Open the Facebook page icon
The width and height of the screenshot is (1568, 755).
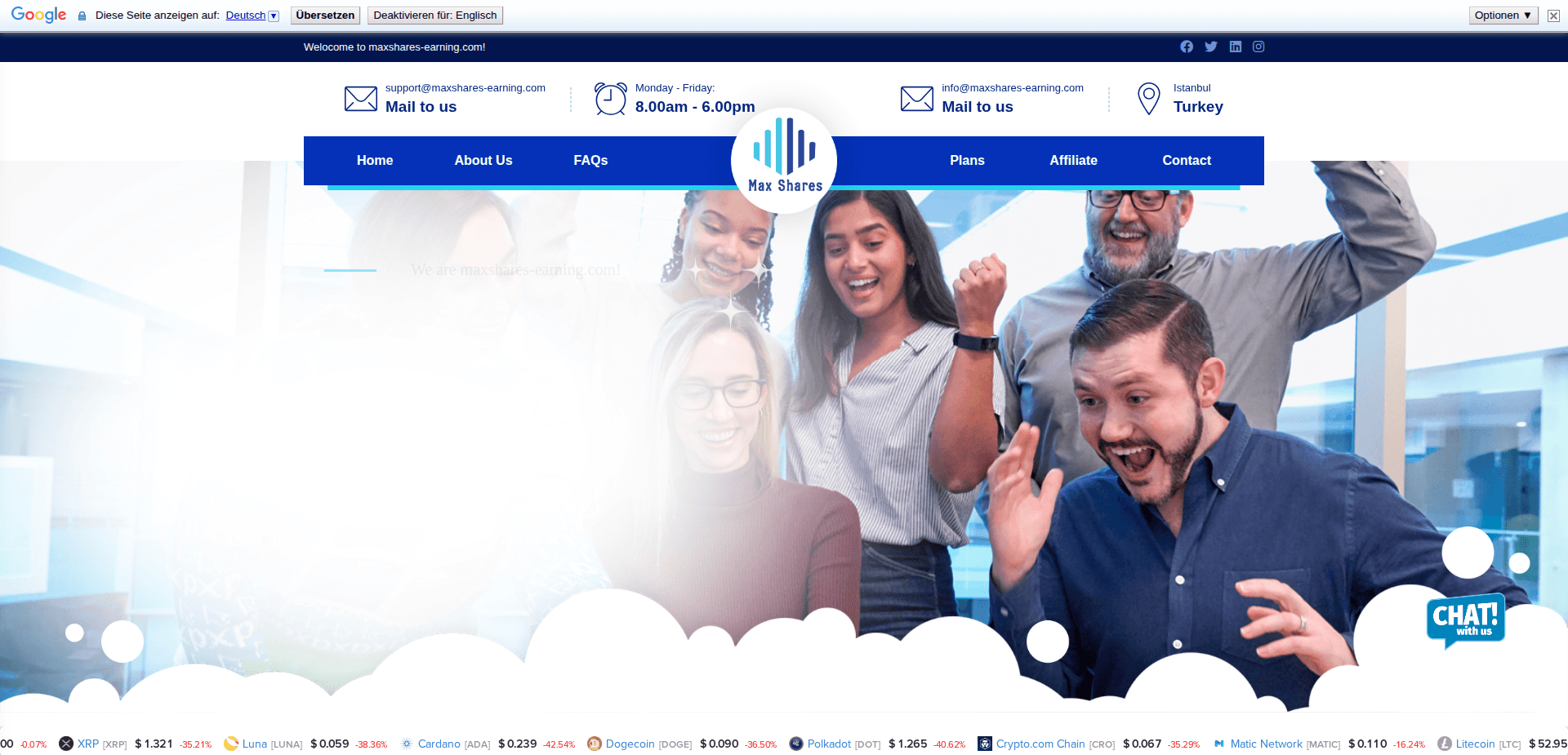click(1187, 47)
